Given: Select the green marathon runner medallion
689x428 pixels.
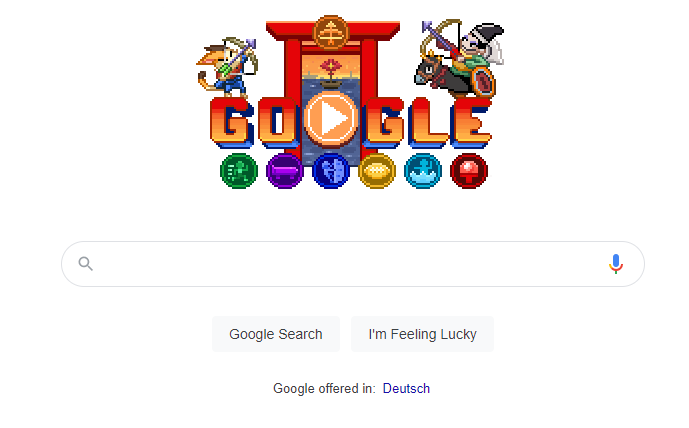Looking at the screenshot, I should click(239, 171).
